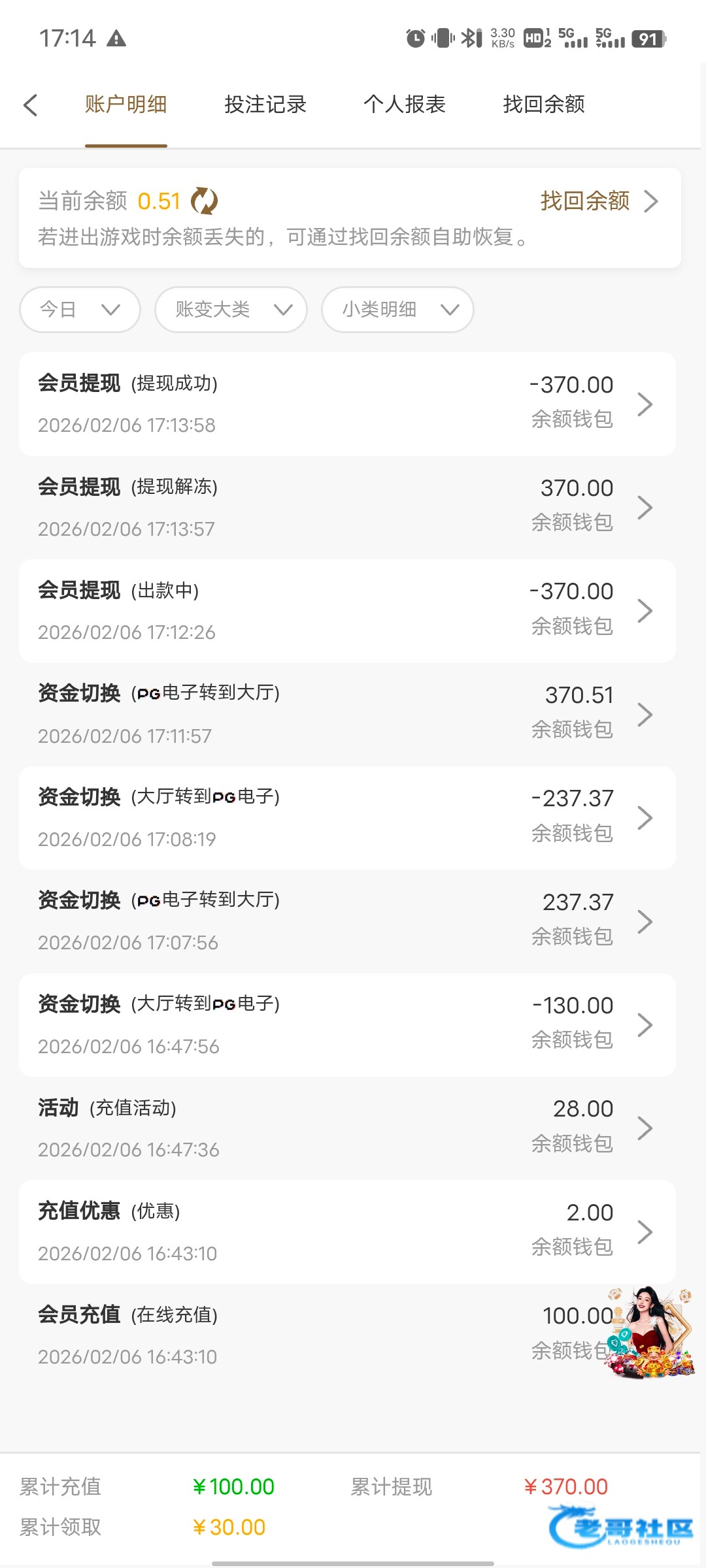Tap the 找回余额 link in balance card
This screenshot has height=1568, width=706.
598,201
